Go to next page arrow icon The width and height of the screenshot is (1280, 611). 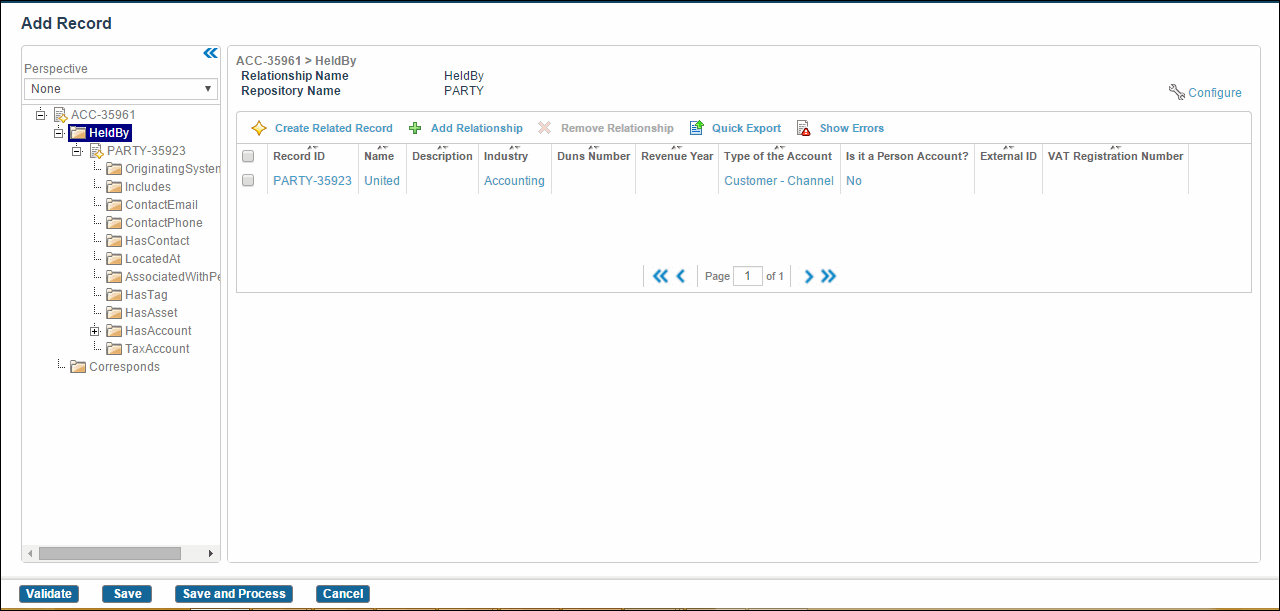tap(809, 276)
